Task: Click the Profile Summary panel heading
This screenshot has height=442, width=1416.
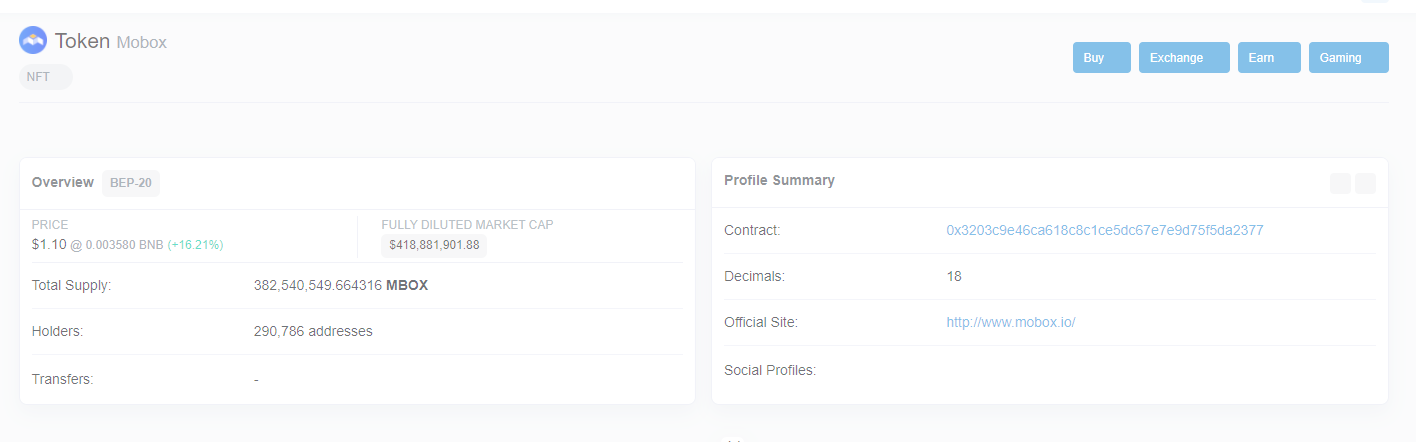Action: click(779, 180)
